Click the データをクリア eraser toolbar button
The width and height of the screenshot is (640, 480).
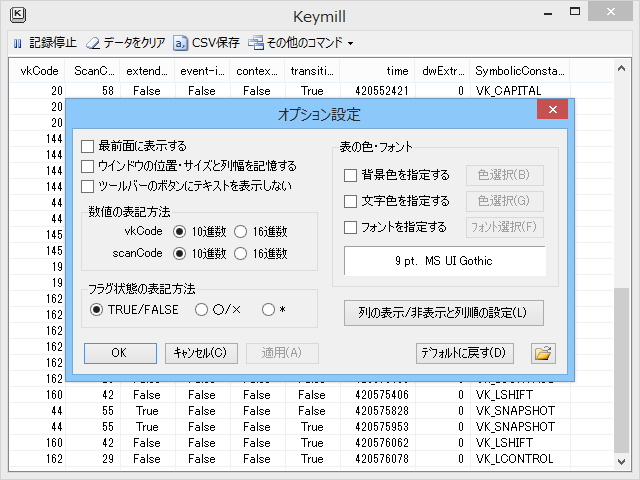(x=126, y=42)
